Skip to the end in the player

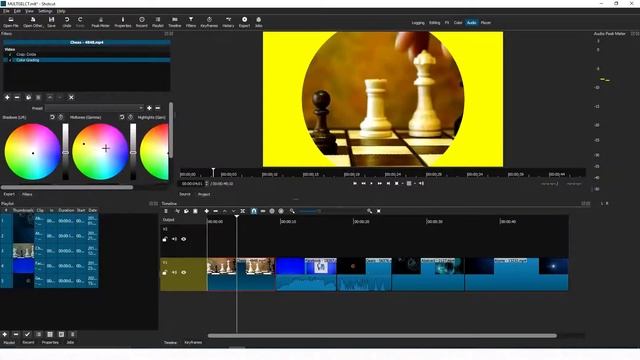point(388,184)
